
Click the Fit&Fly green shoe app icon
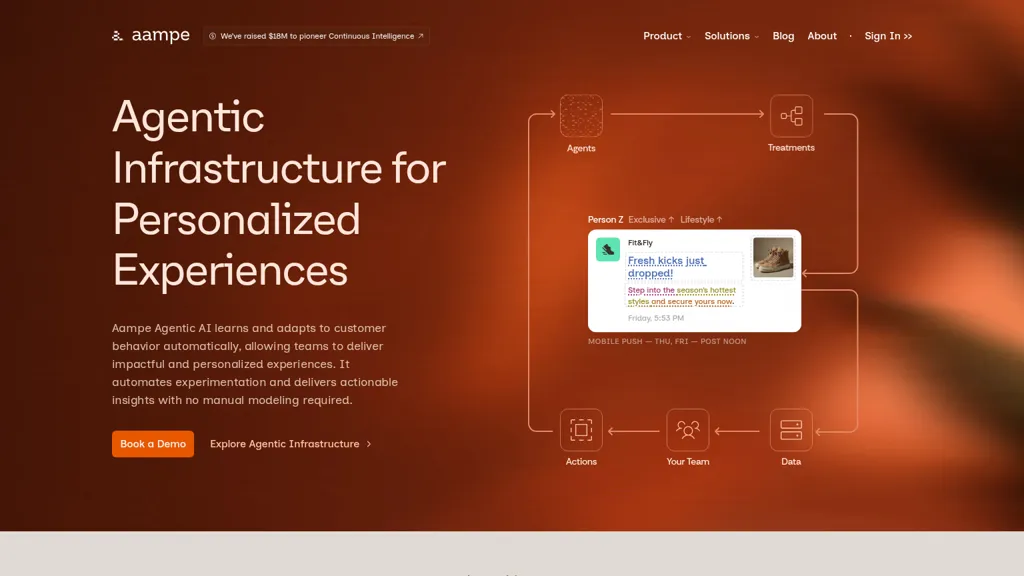pyautogui.click(x=608, y=249)
